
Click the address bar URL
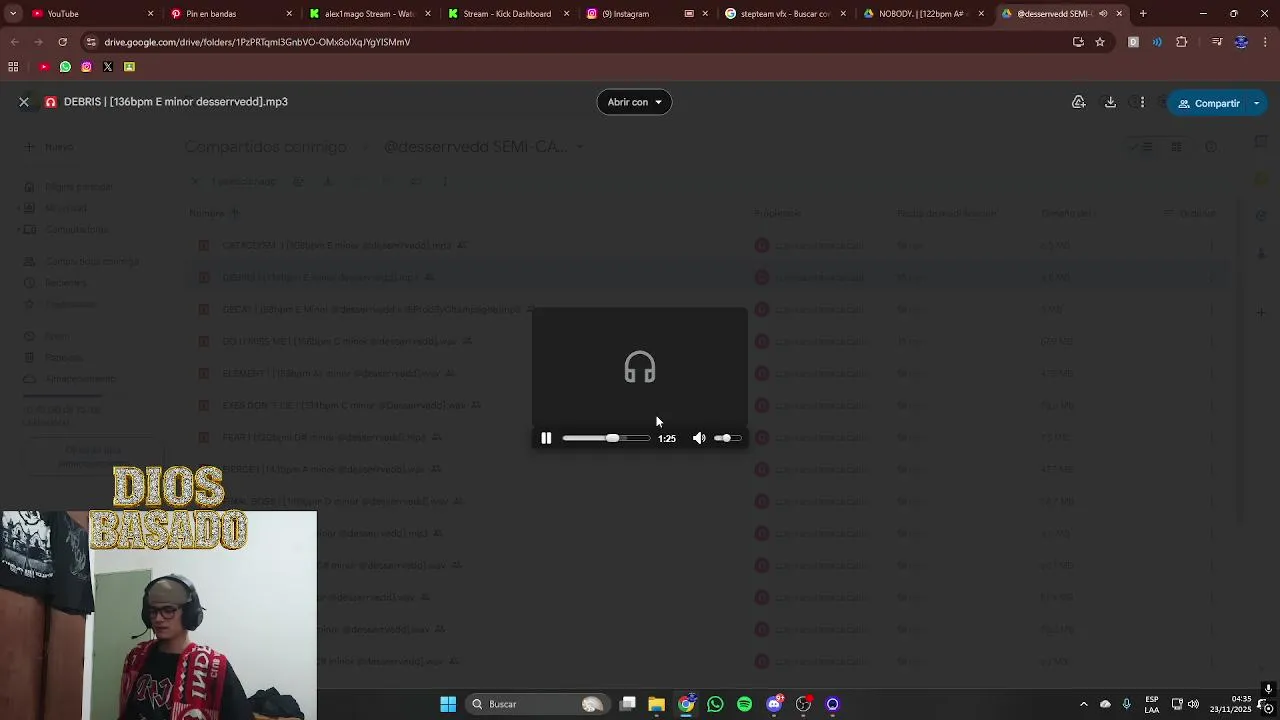(x=257, y=42)
